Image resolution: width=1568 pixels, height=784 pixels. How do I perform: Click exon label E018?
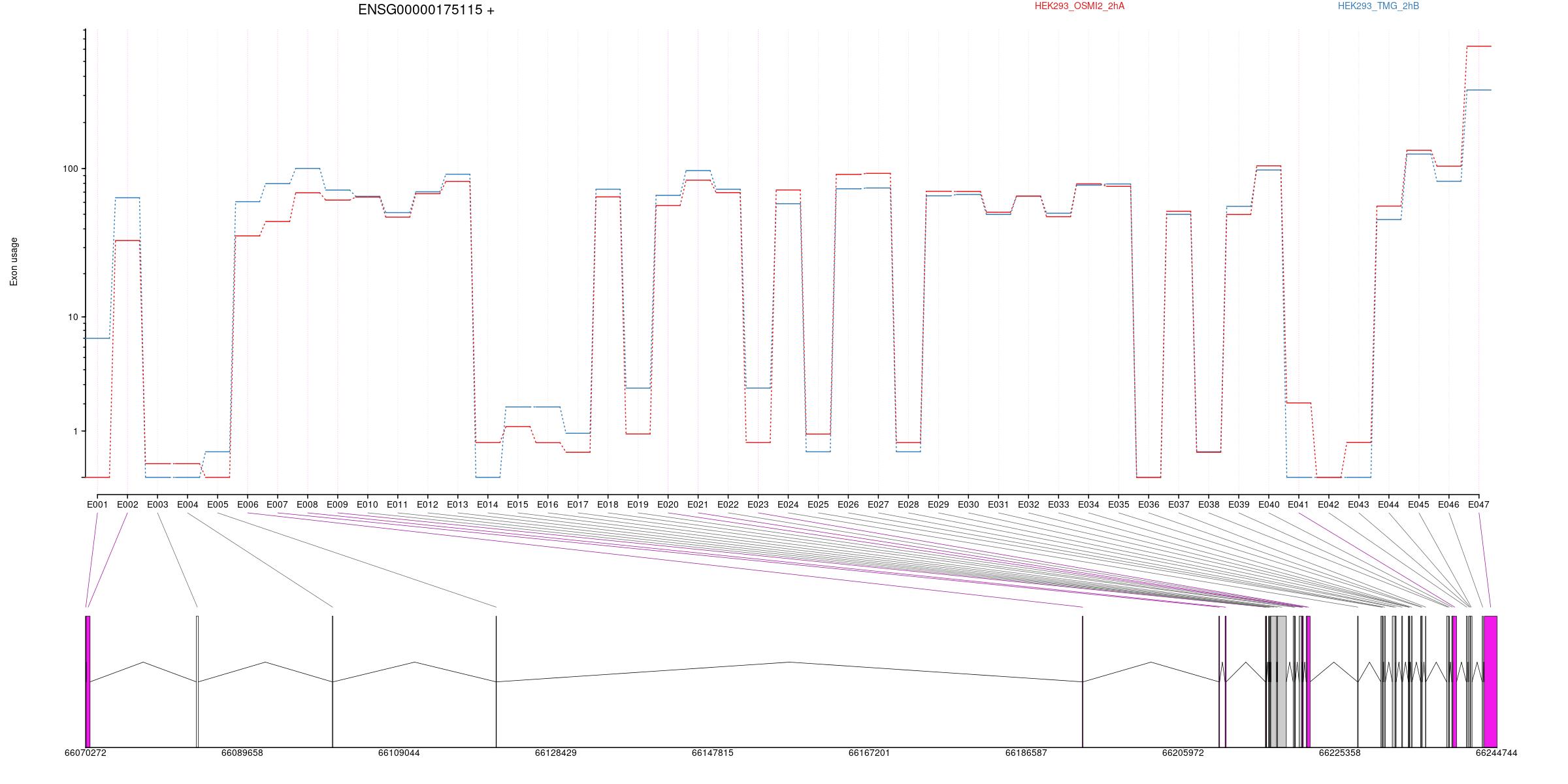pos(608,504)
